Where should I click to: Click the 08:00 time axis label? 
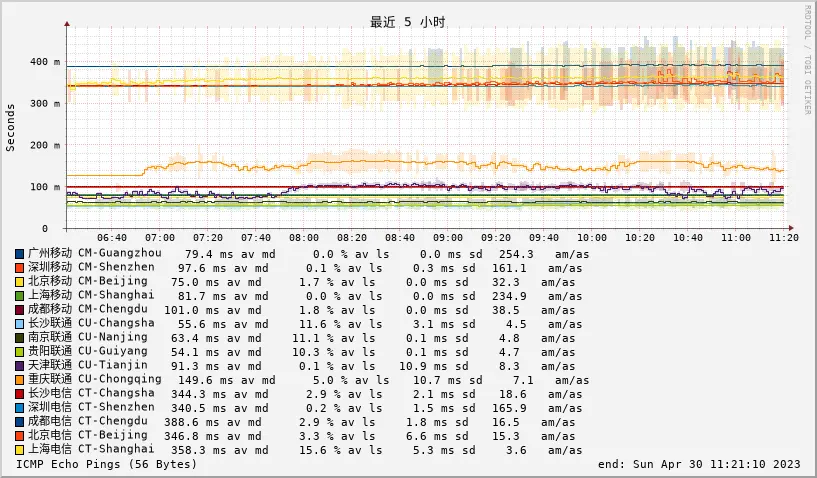click(304, 238)
